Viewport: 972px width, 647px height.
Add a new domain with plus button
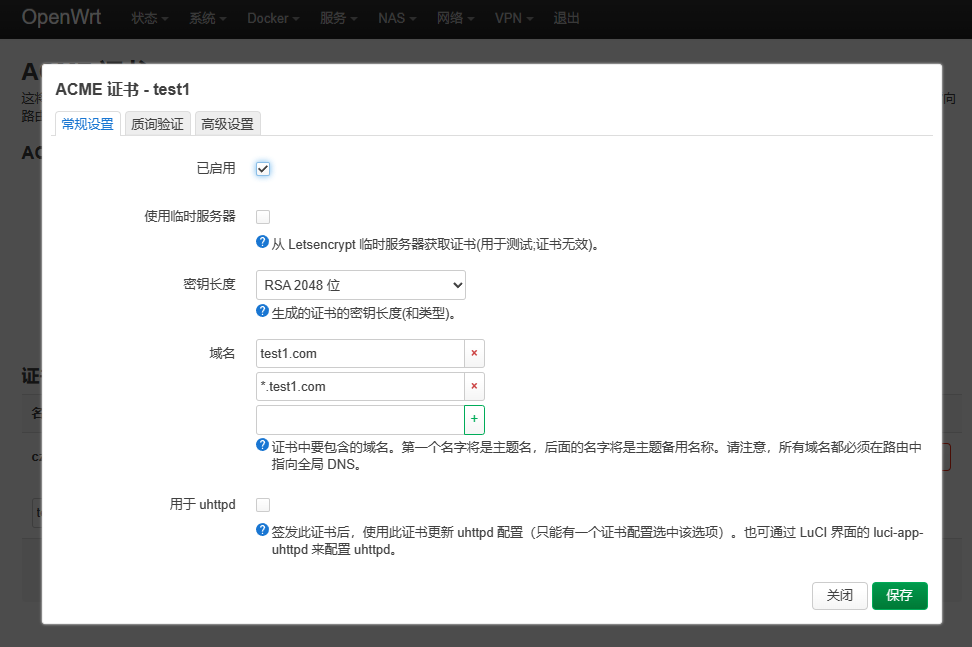point(474,419)
